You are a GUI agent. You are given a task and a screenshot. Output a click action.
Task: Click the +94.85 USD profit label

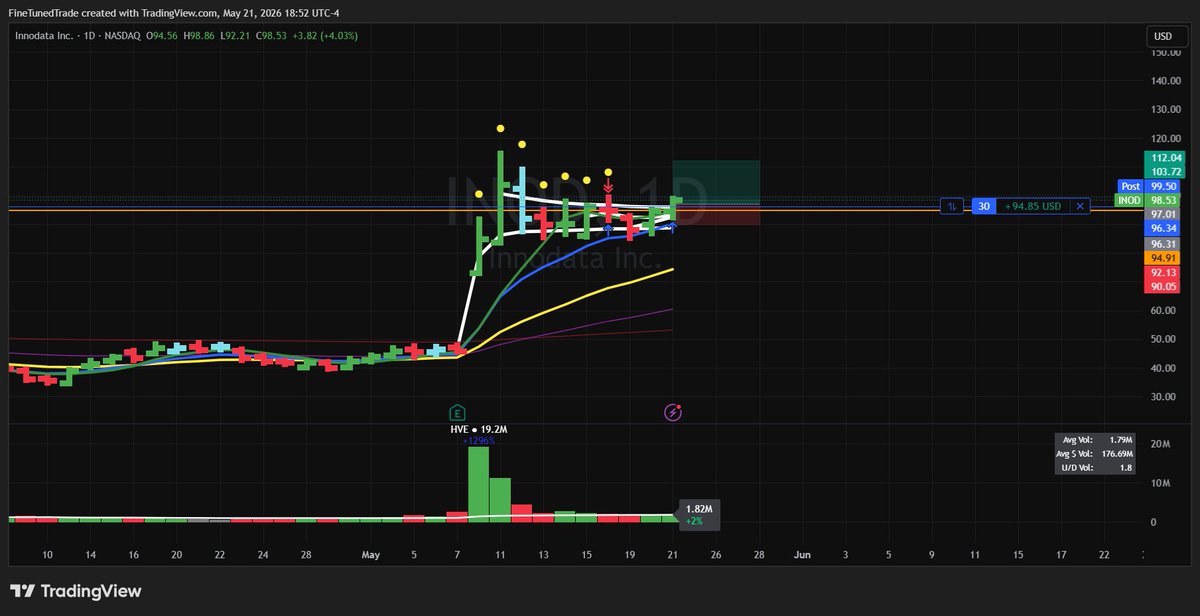[x=1034, y=206]
